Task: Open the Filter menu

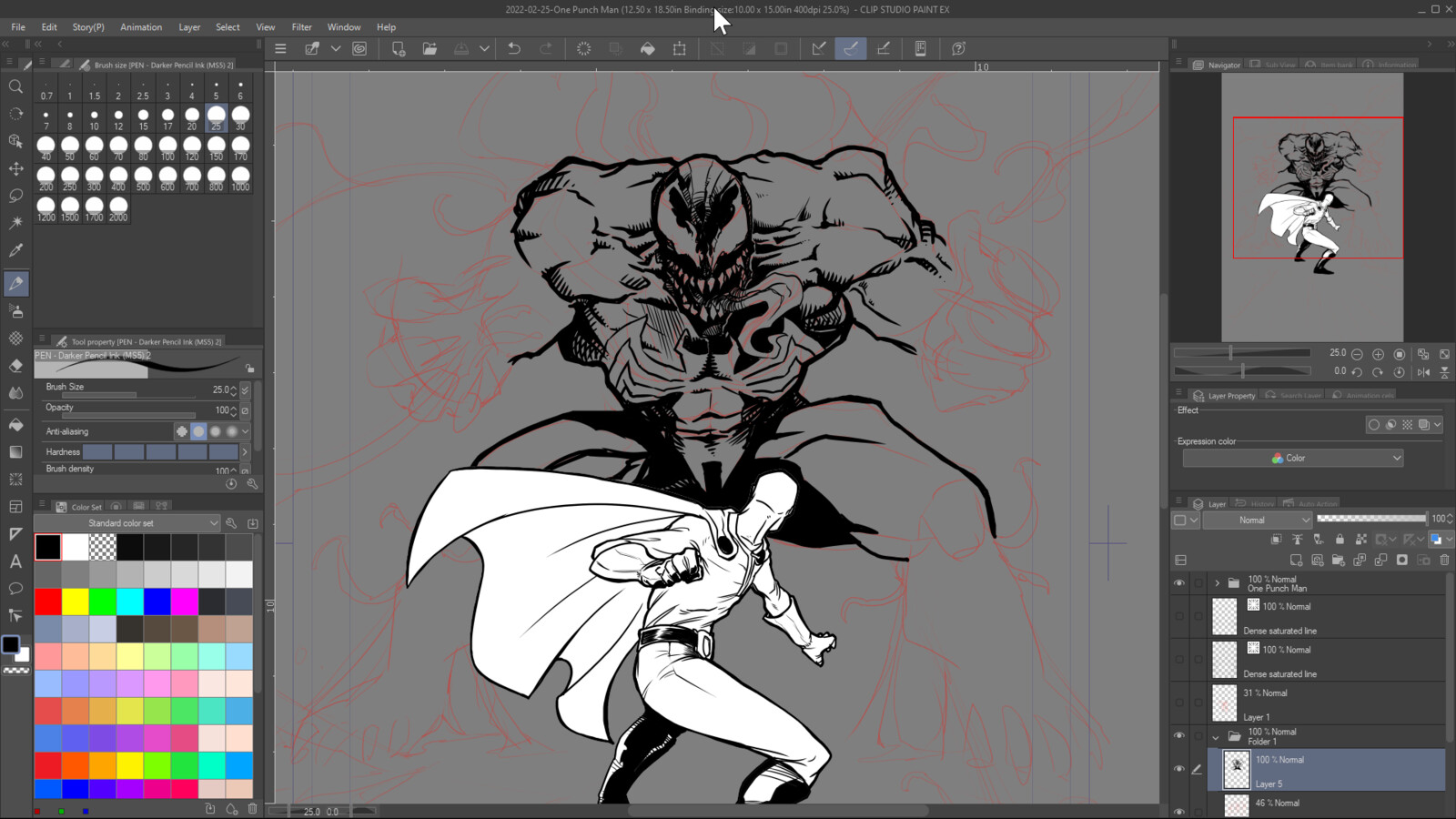Action: tap(301, 27)
